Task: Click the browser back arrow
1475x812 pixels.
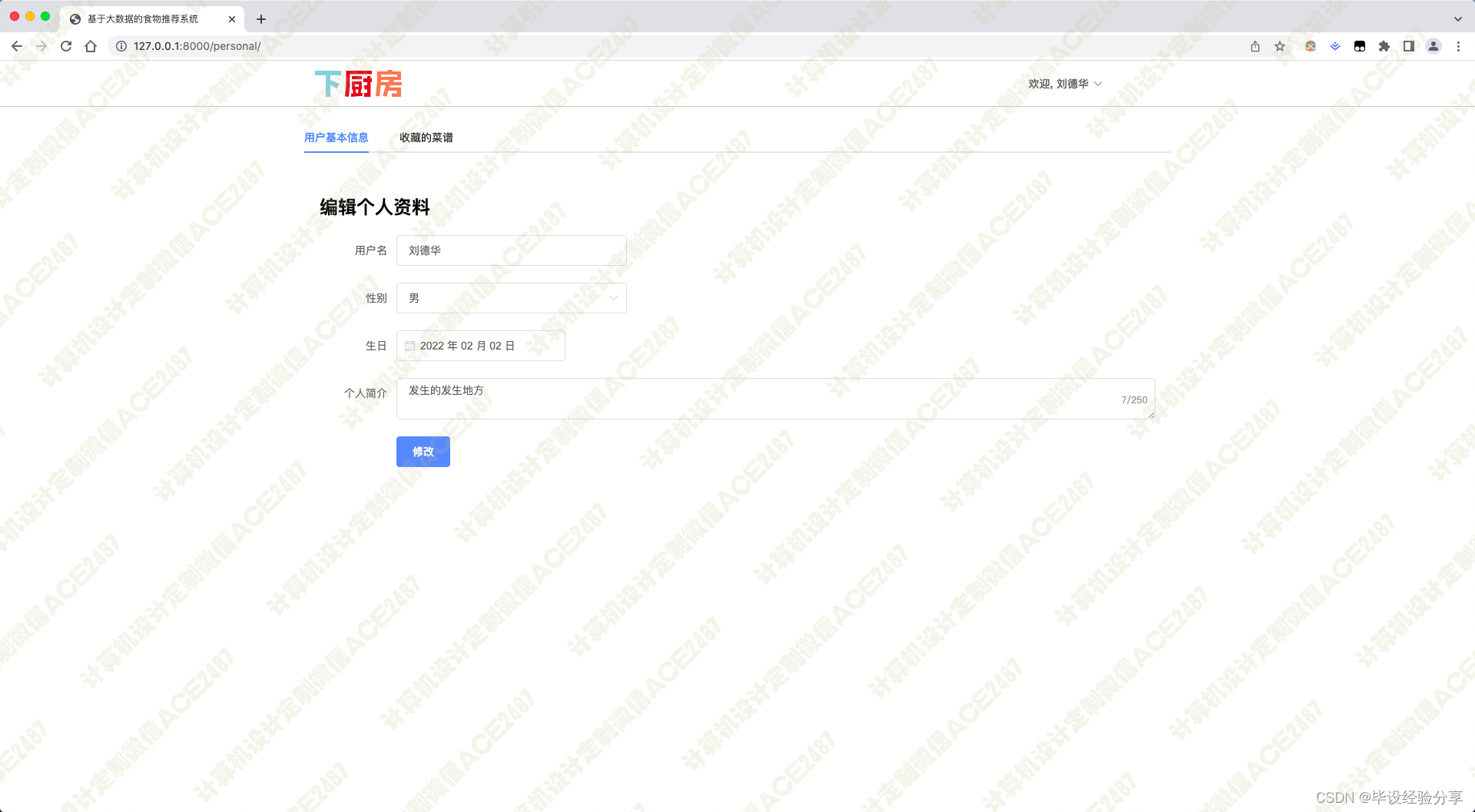Action: [17, 46]
